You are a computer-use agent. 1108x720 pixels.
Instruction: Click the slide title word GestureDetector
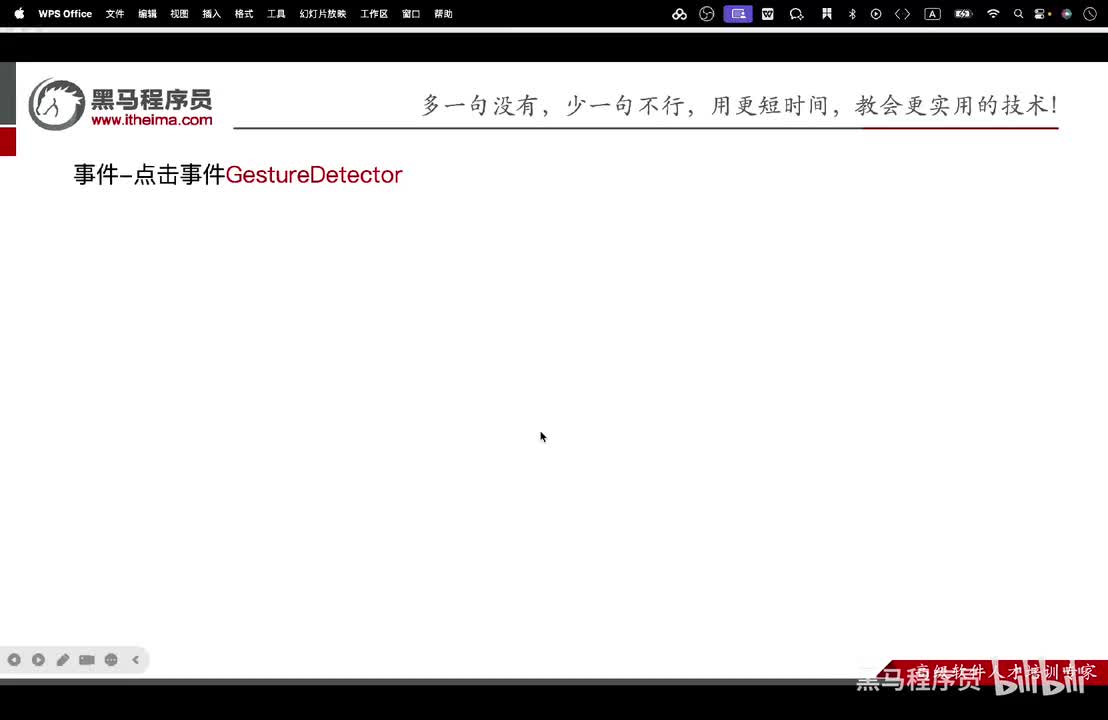point(314,175)
